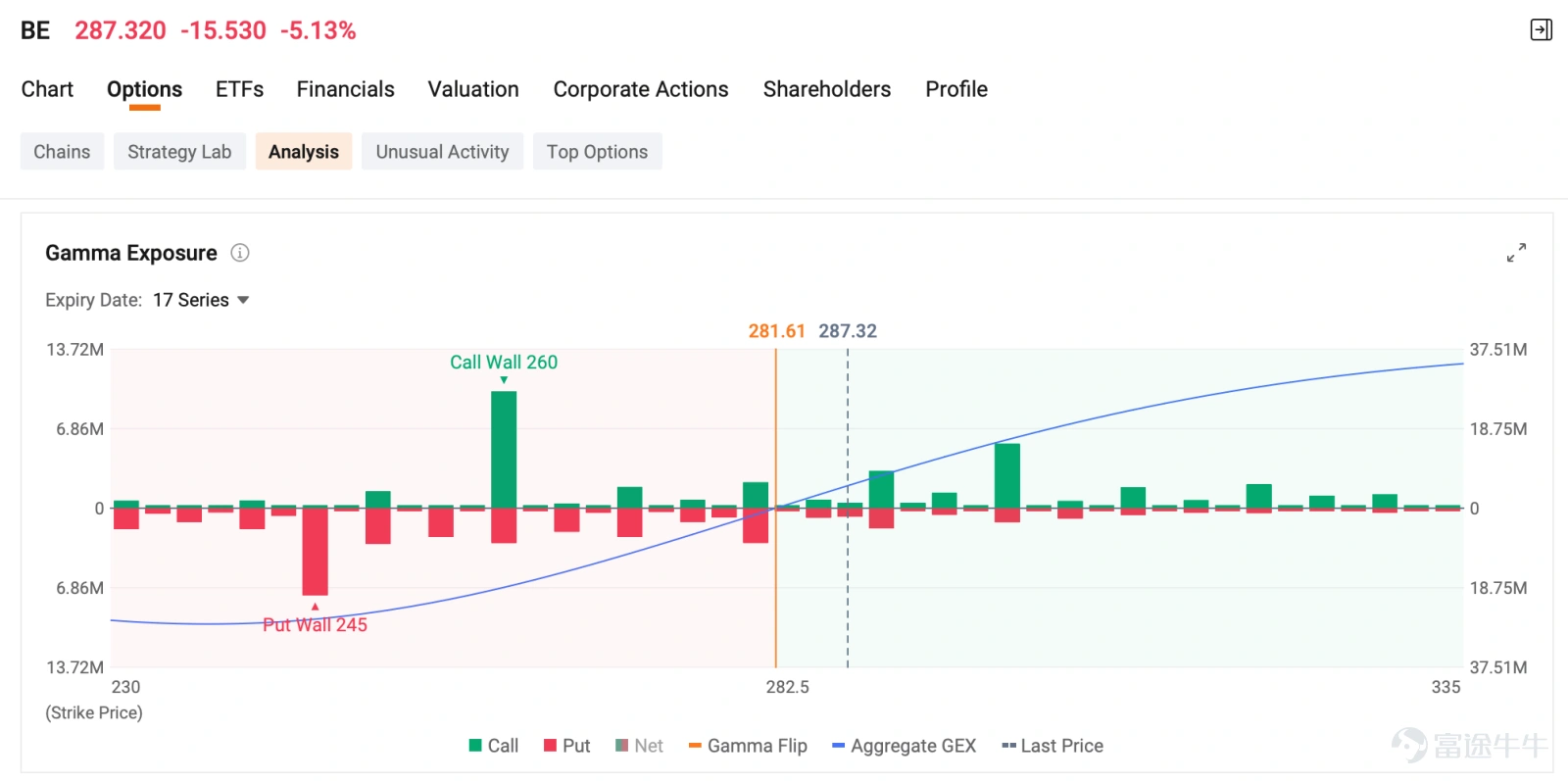Image resolution: width=1568 pixels, height=781 pixels.
Task: Toggle the Call series in the legend
Action: click(494, 746)
